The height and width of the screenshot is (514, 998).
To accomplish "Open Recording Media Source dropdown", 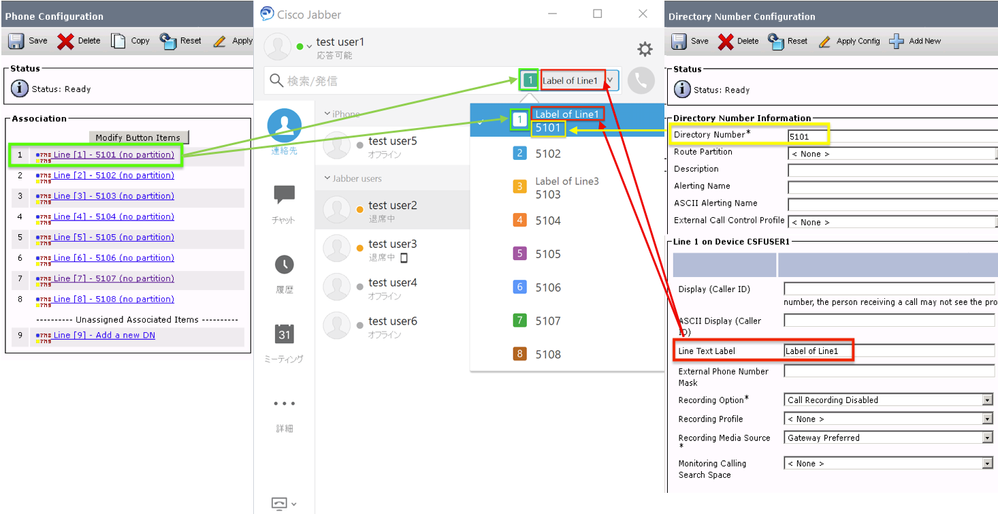I will (x=987, y=438).
